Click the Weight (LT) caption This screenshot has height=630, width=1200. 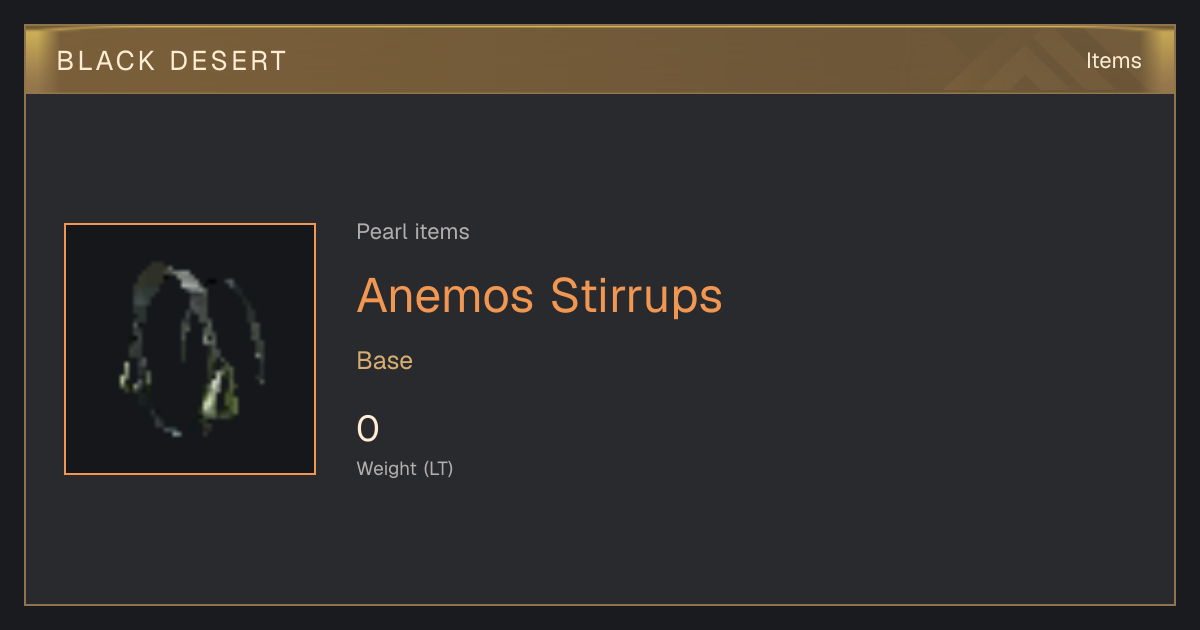[x=405, y=468]
